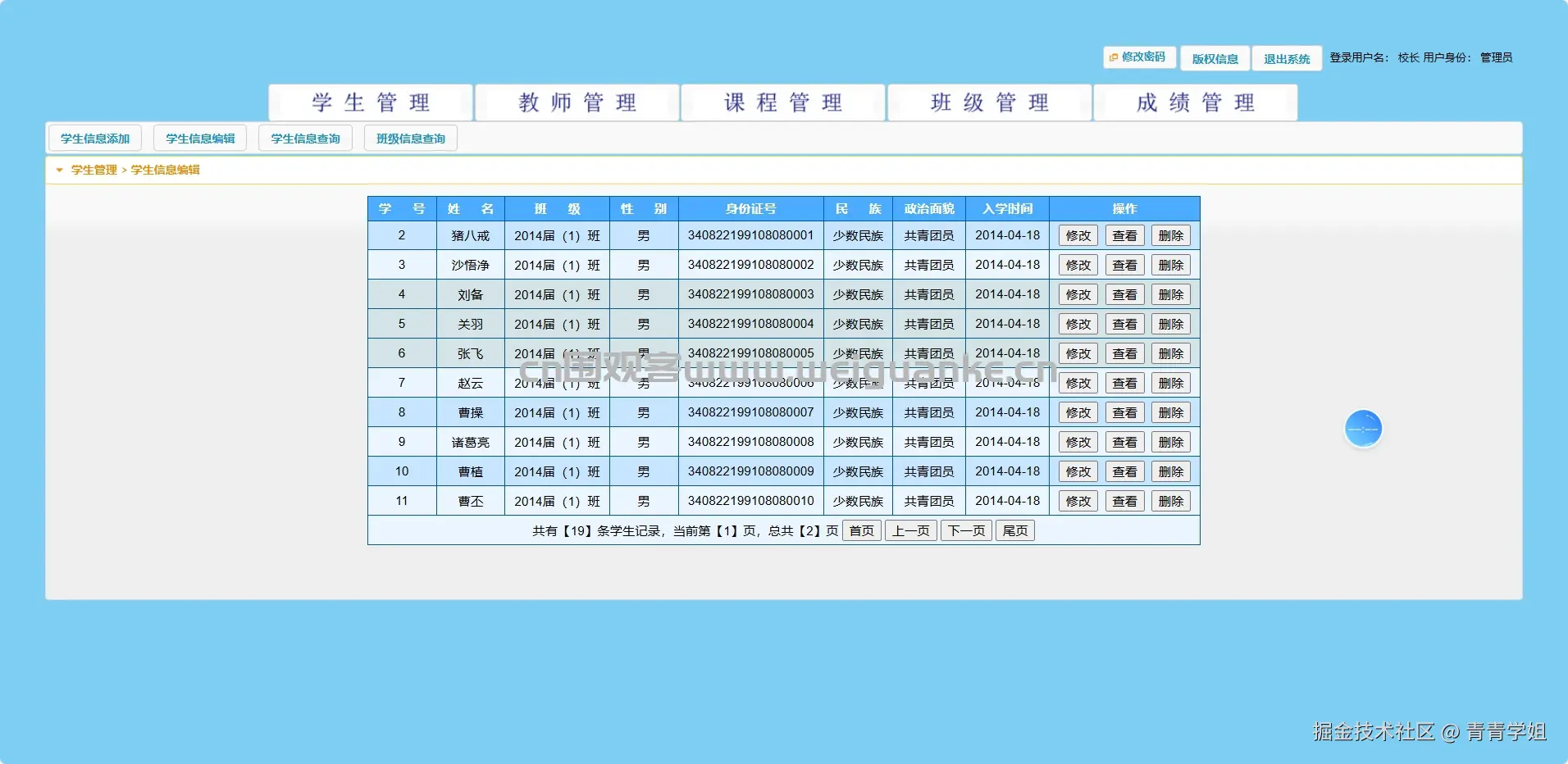Viewport: 1568px width, 764px height.
Task: Click 删除 in 沙悟净 row
Action: [1171, 266]
